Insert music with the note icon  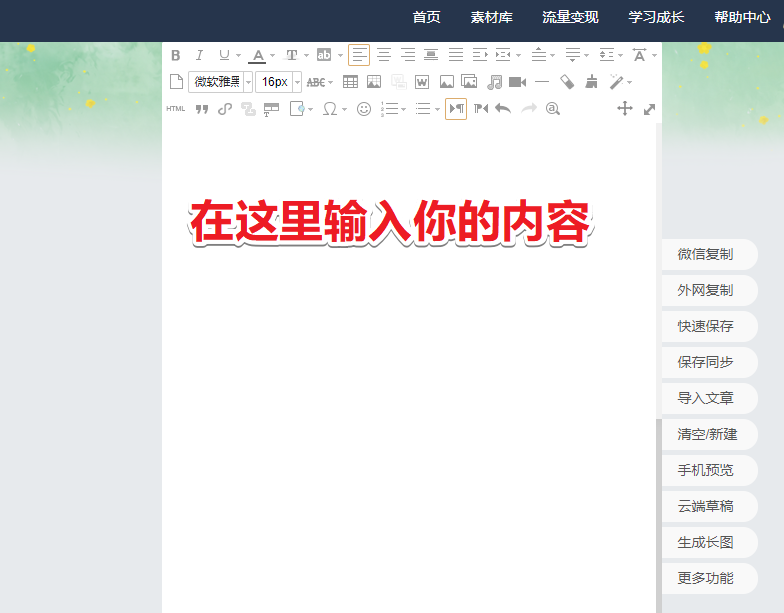pyautogui.click(x=494, y=82)
